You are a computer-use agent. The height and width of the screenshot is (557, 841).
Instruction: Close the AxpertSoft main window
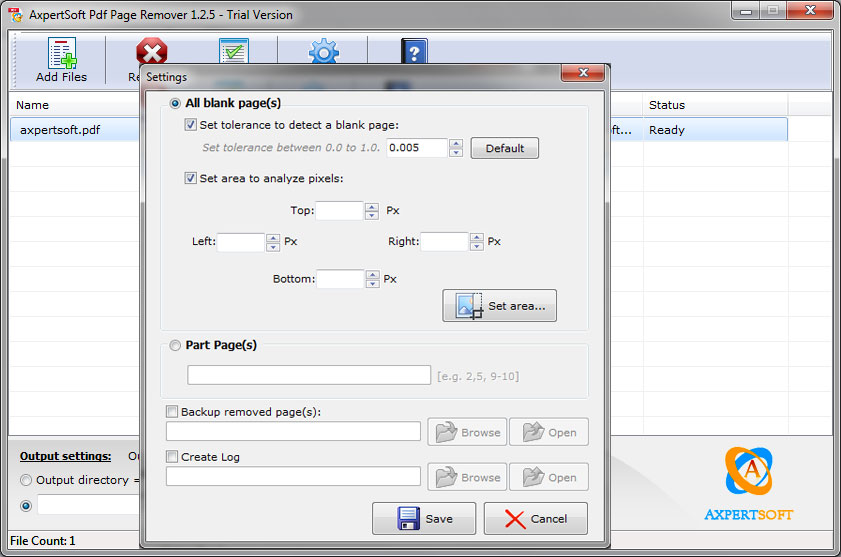click(x=810, y=11)
